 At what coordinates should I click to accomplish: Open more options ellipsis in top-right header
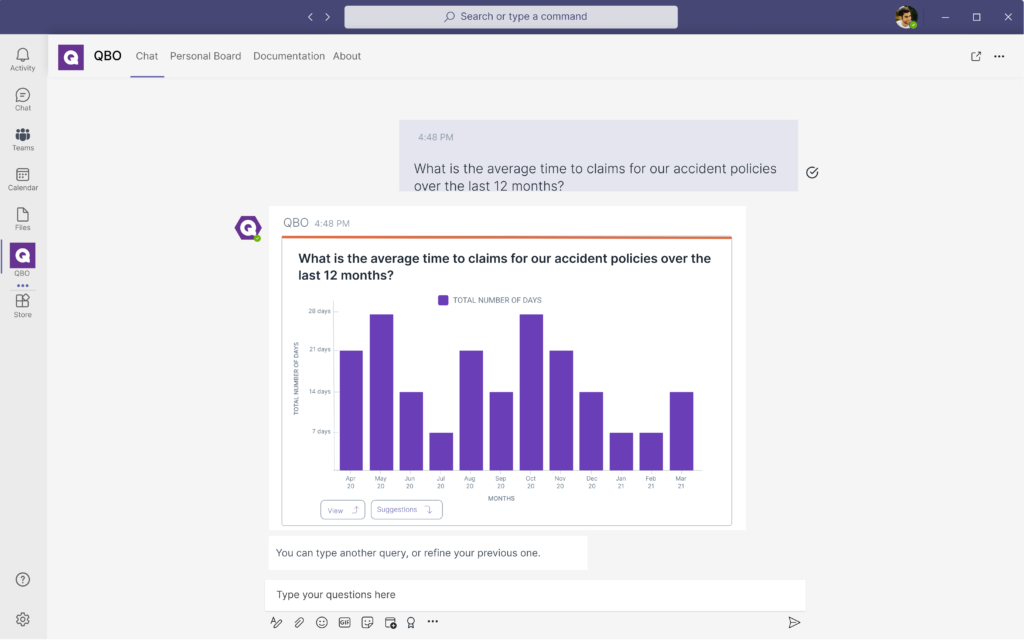pyautogui.click(x=999, y=57)
